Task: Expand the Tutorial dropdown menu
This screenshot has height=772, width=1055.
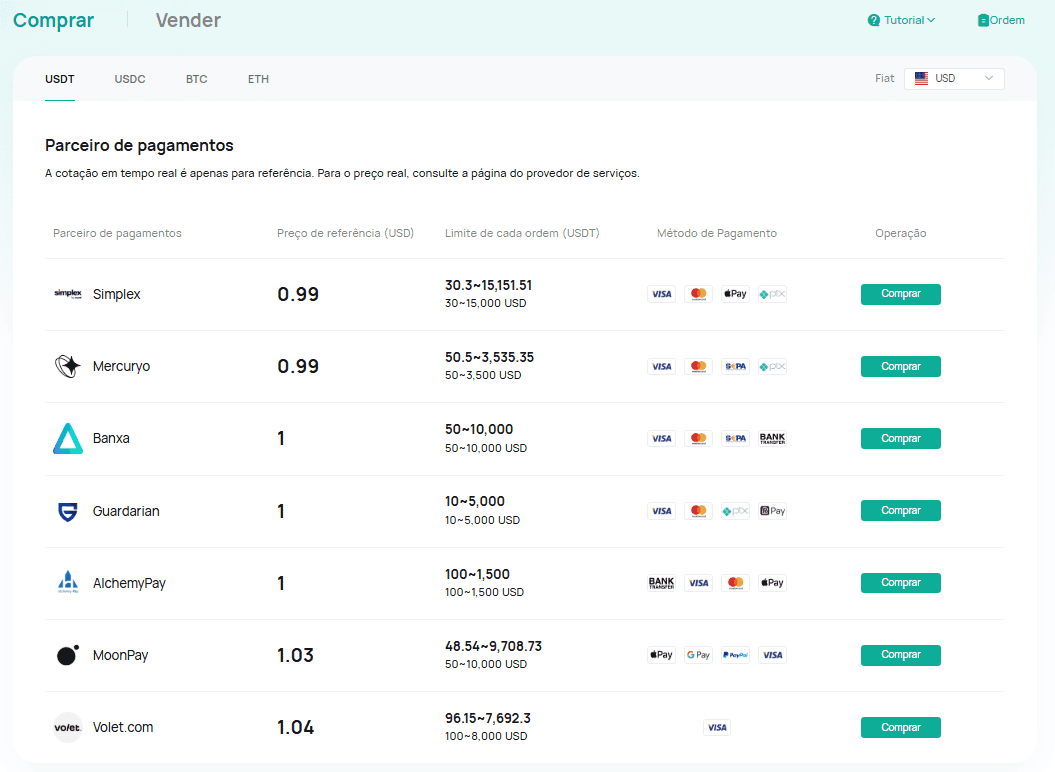Action: [902, 20]
